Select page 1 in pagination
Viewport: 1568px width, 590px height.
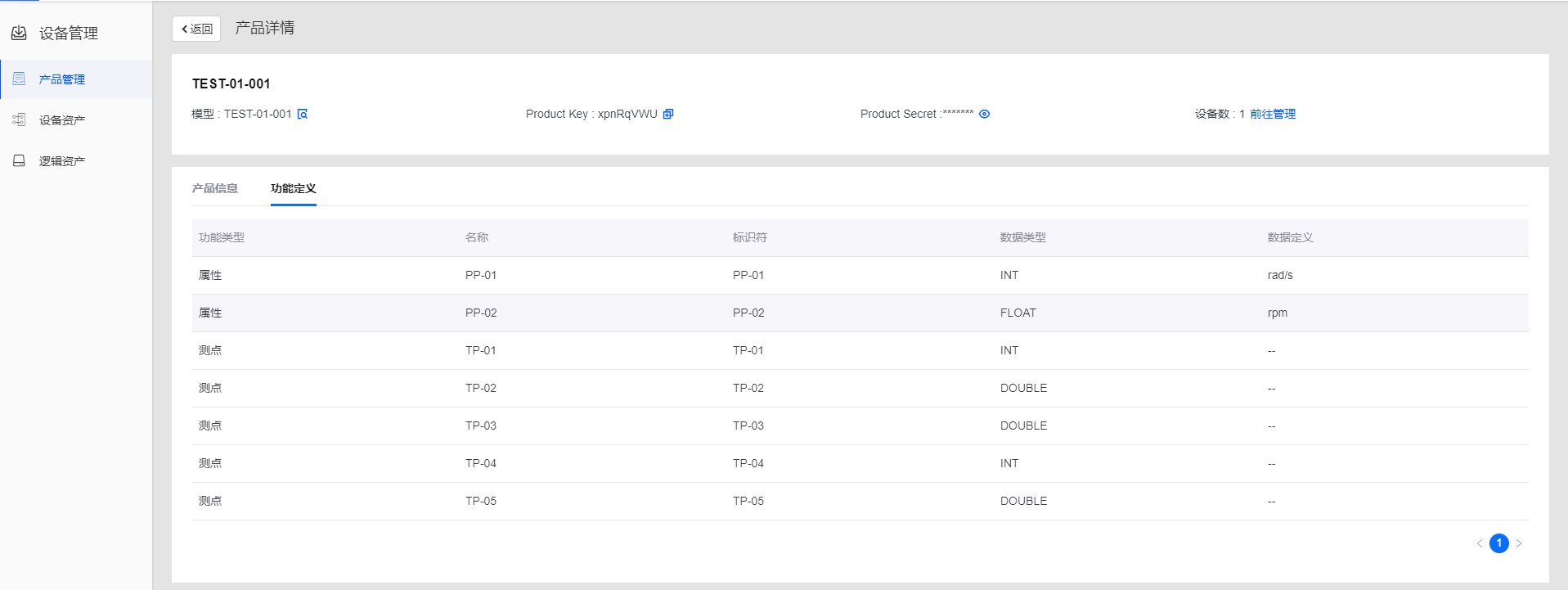tap(1499, 543)
